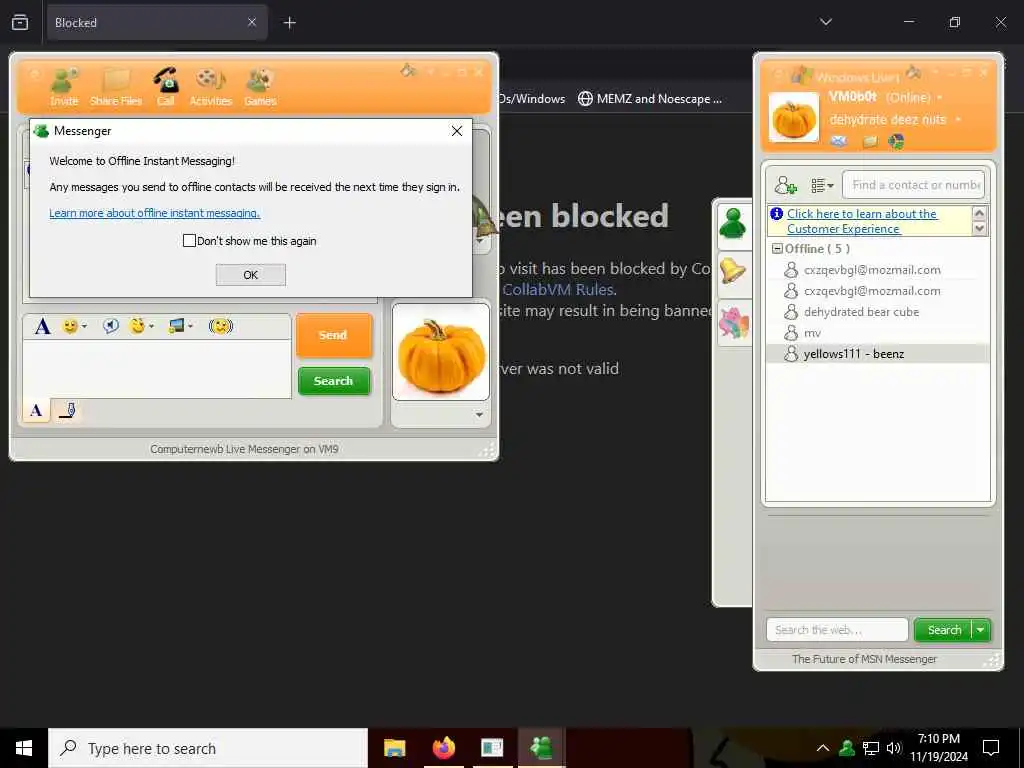Open the sharing folder icon under personal message

pos(870,141)
